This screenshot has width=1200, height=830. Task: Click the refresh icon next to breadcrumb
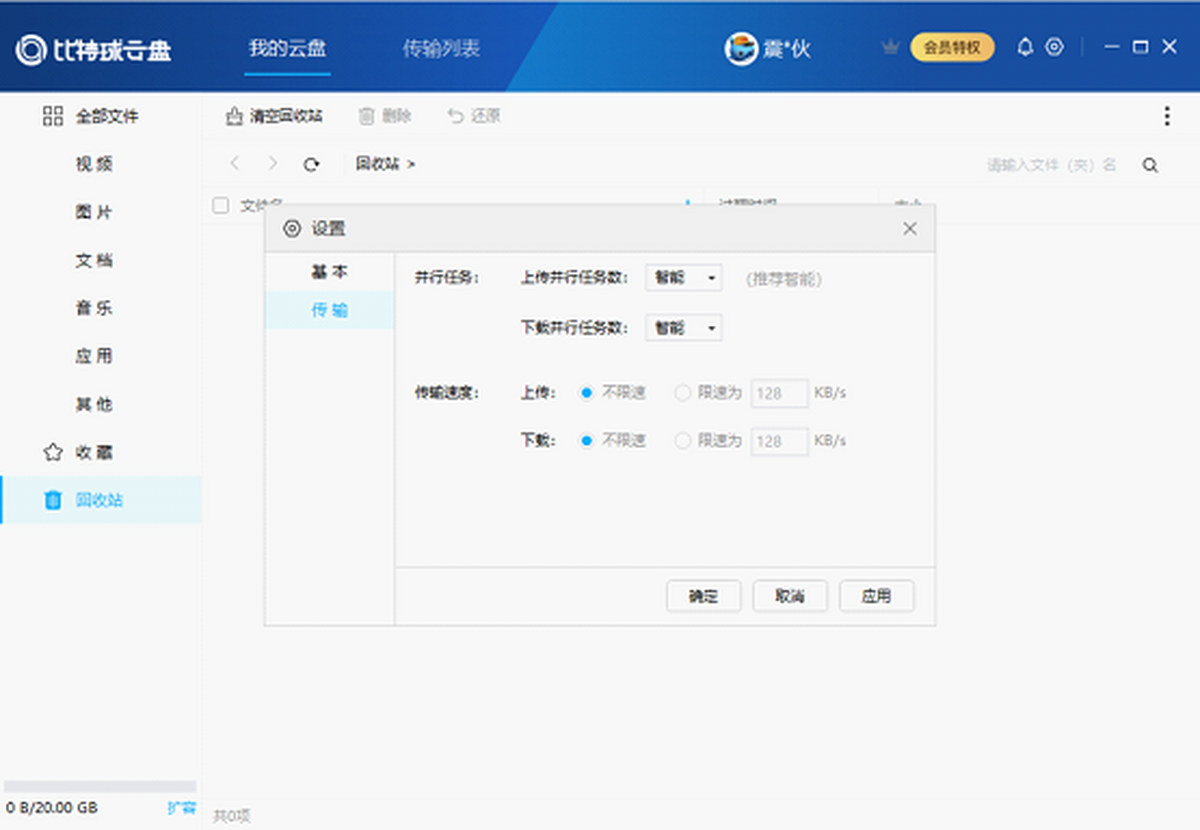(x=311, y=164)
